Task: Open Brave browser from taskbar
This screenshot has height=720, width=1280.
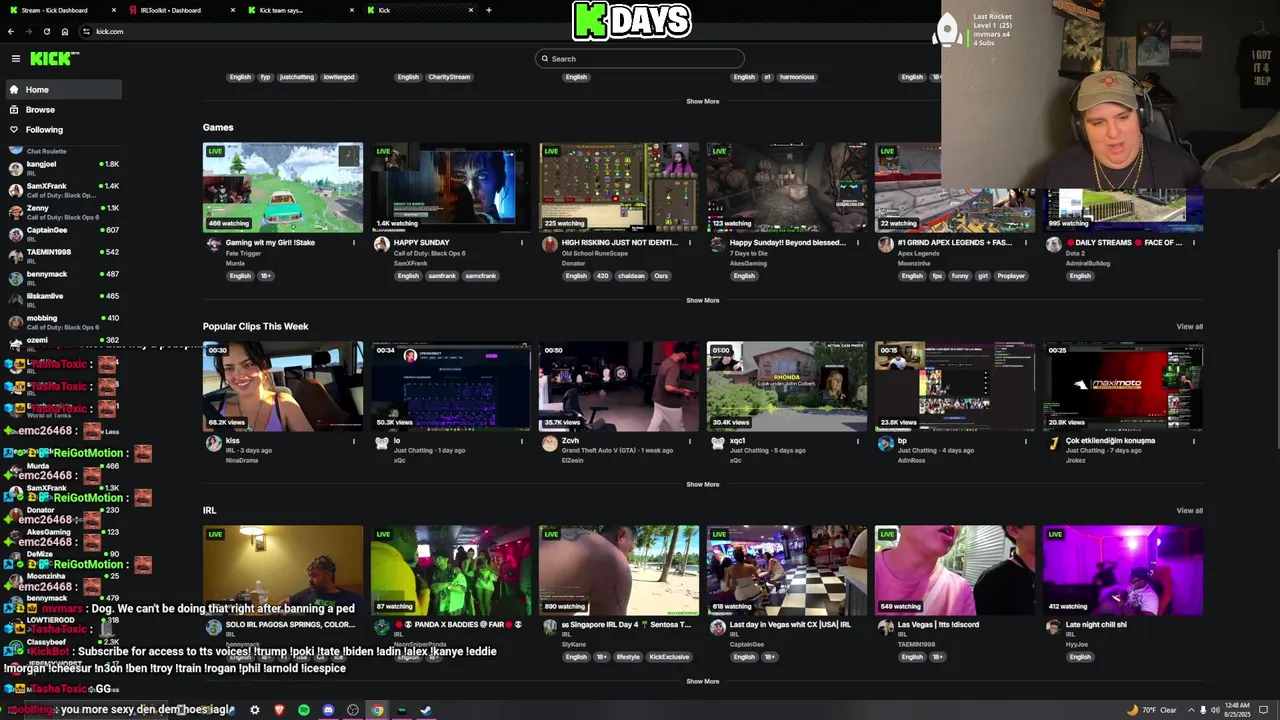Action: [279, 710]
